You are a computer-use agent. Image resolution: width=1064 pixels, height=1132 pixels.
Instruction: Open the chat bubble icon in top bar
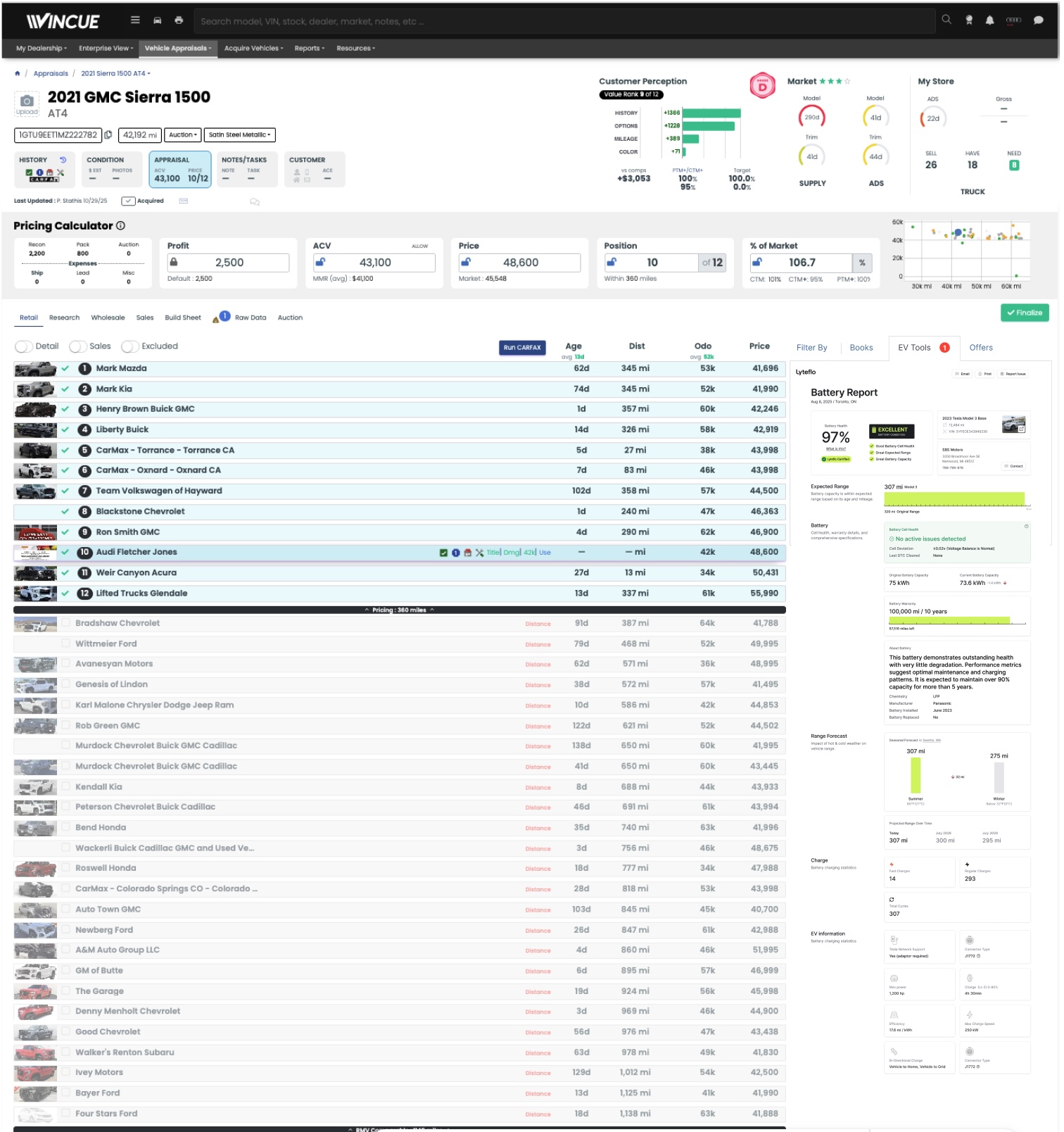tap(1039, 20)
